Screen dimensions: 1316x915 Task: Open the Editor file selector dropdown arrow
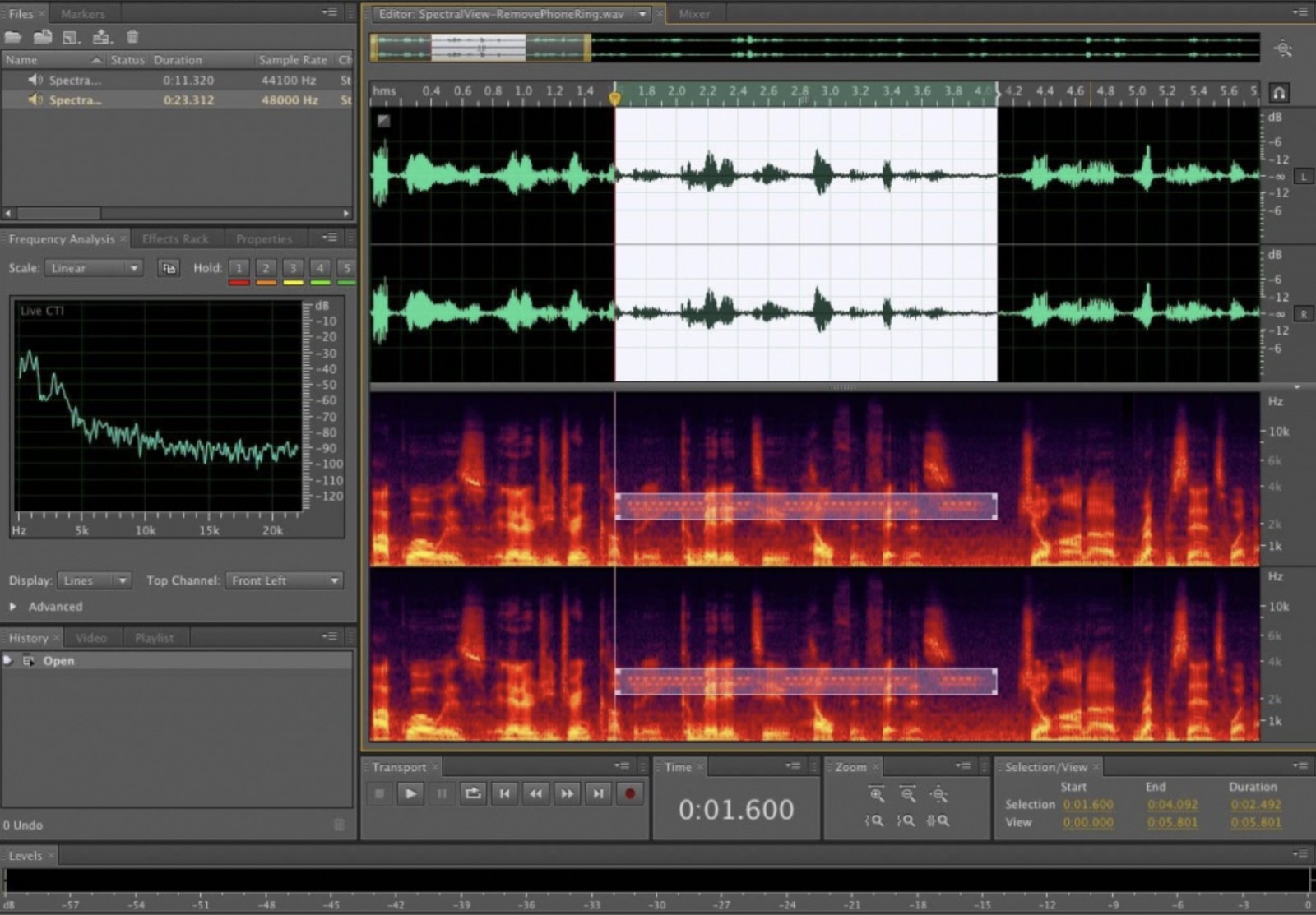pos(642,14)
